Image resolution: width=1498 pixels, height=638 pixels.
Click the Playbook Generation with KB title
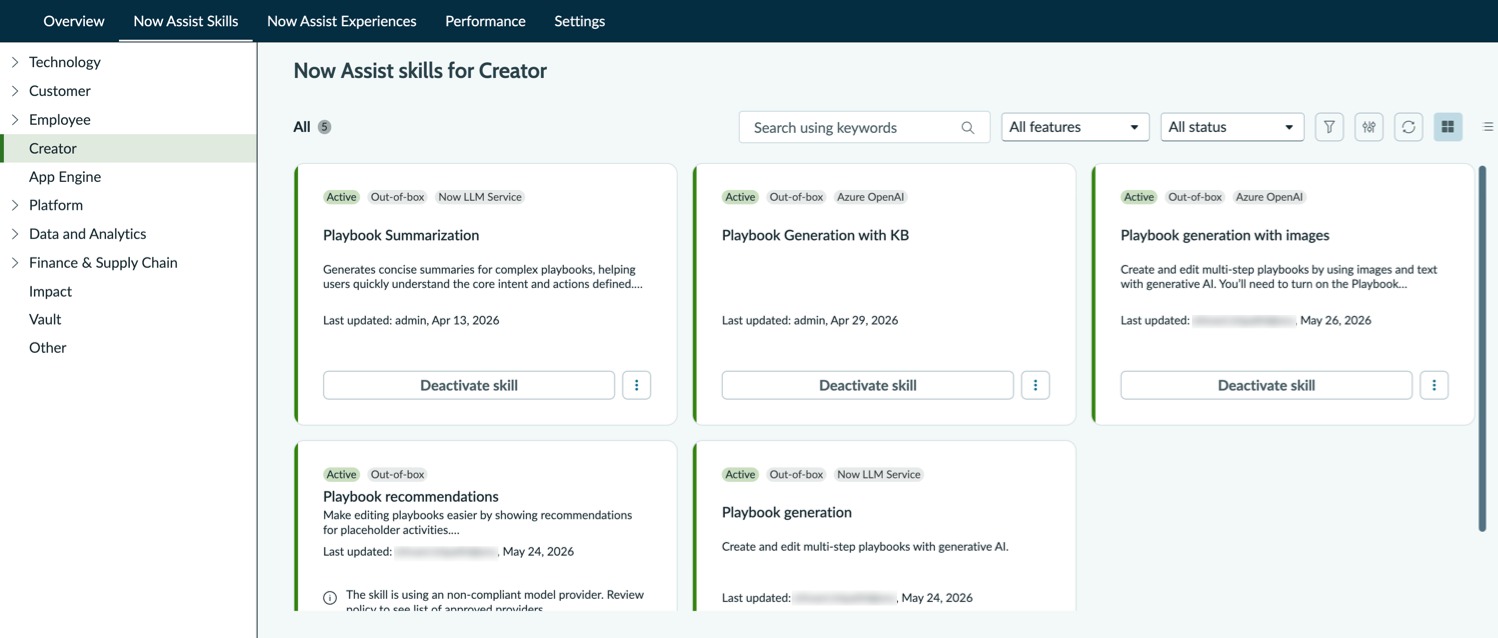point(815,235)
